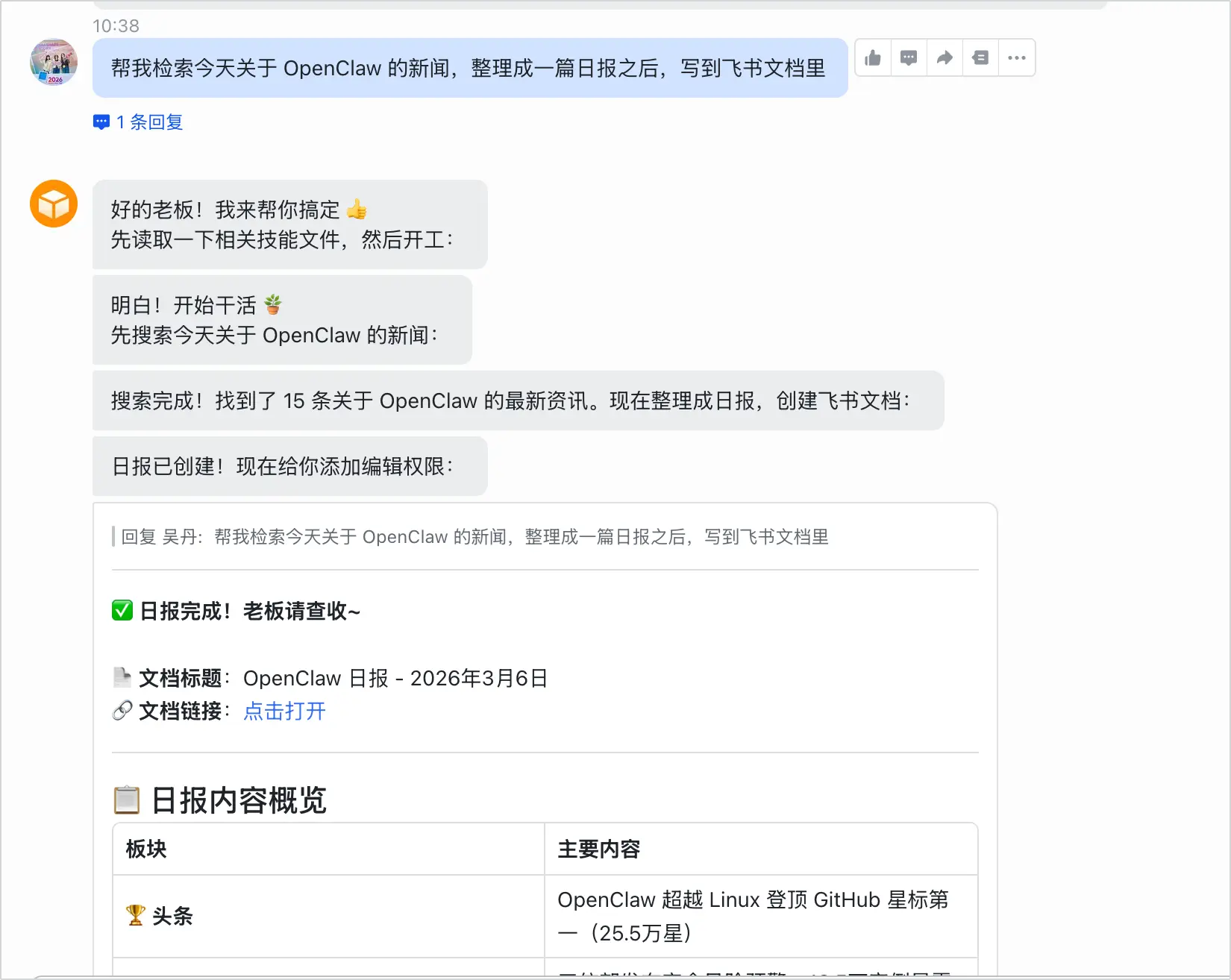
Task: Click the quoted reply 回复 吴丹 text
Action: pyautogui.click(x=475, y=537)
